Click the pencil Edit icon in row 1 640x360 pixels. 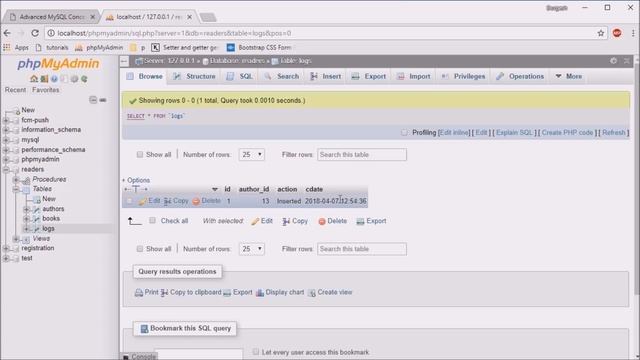pyautogui.click(x=142, y=201)
